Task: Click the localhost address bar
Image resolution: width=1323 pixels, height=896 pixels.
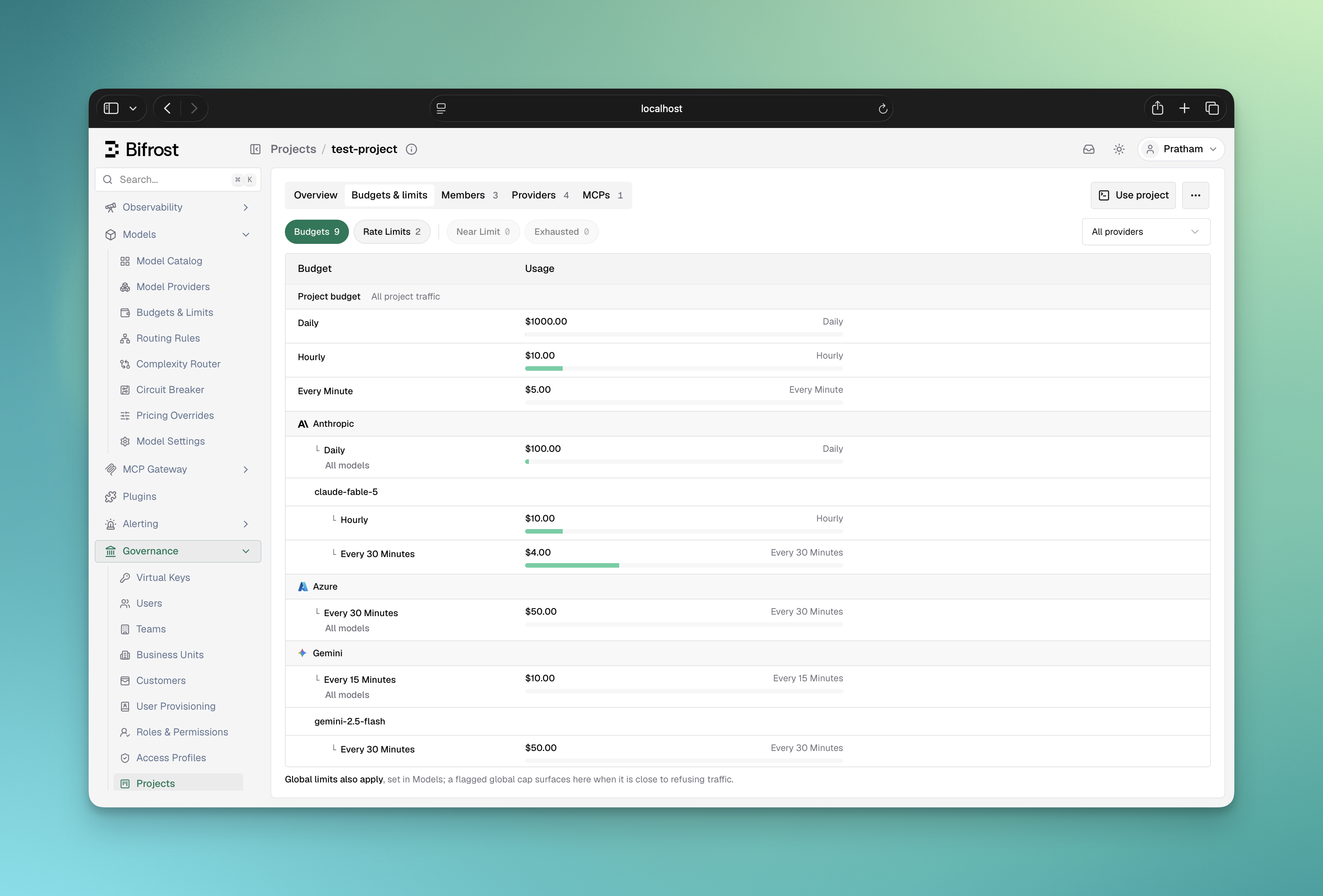Action: 661,108
